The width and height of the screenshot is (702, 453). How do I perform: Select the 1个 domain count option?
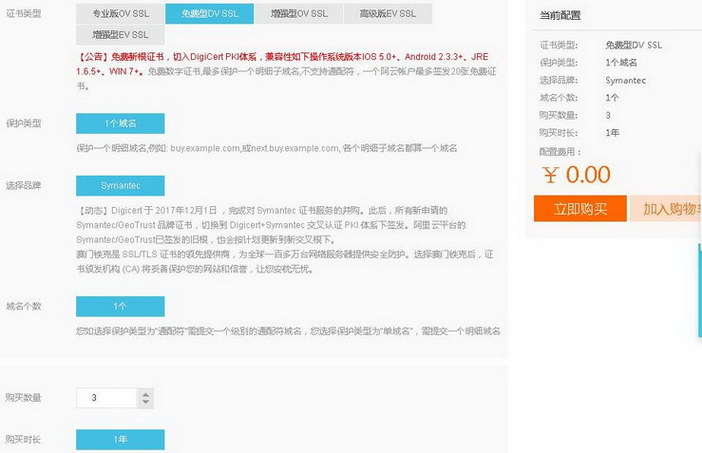pyautogui.click(x=120, y=305)
